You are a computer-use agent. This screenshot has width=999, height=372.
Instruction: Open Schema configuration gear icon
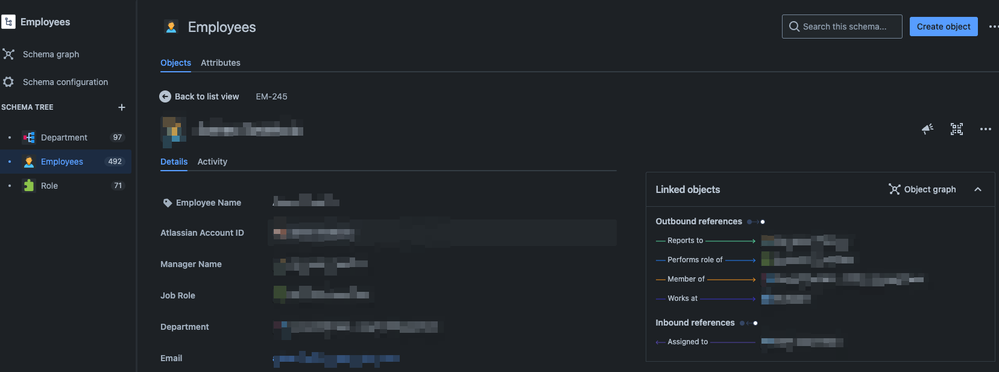click(8, 82)
